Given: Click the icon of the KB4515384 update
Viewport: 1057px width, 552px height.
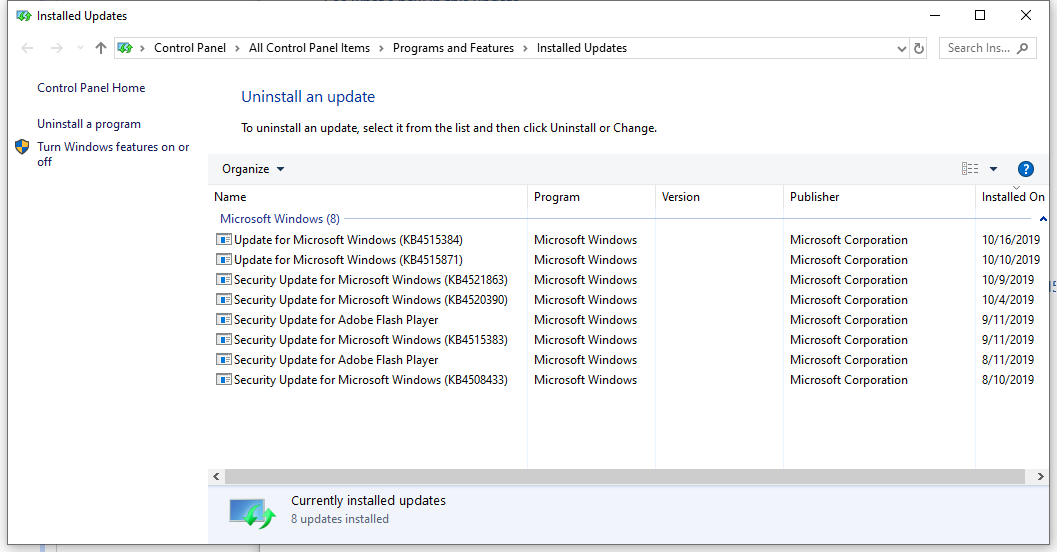Looking at the screenshot, I should click(x=223, y=239).
